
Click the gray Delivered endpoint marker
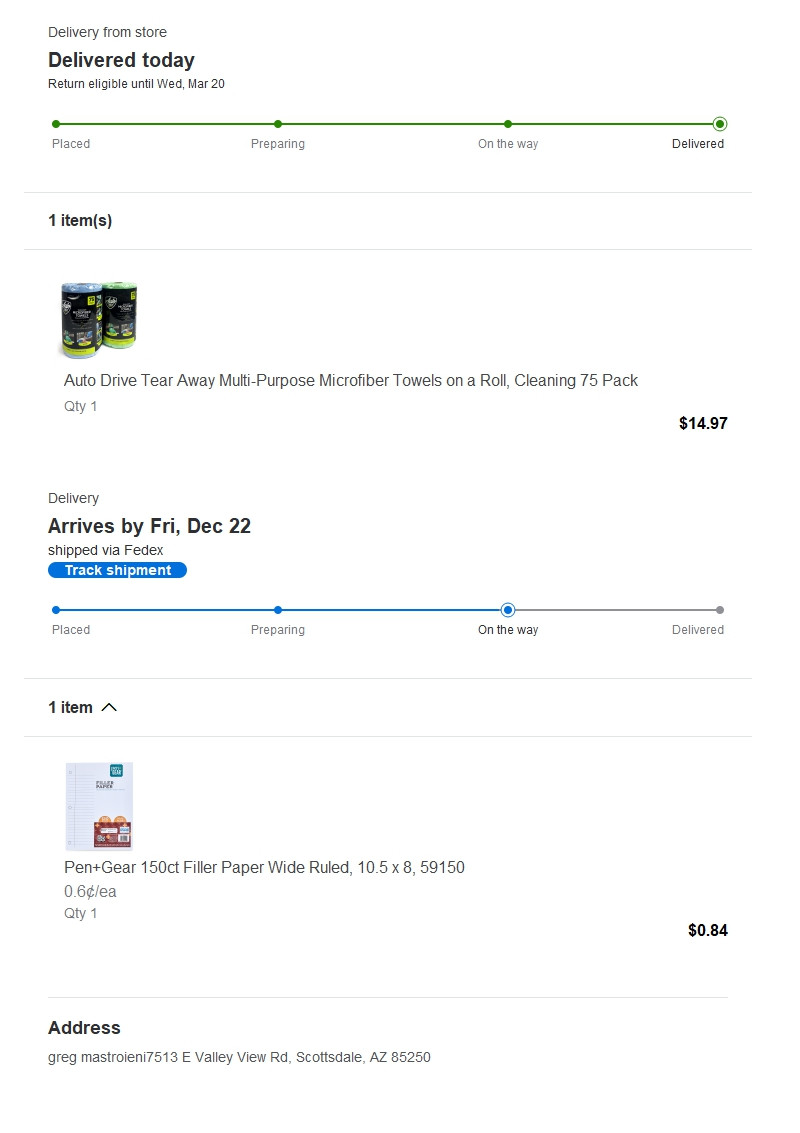(x=720, y=610)
